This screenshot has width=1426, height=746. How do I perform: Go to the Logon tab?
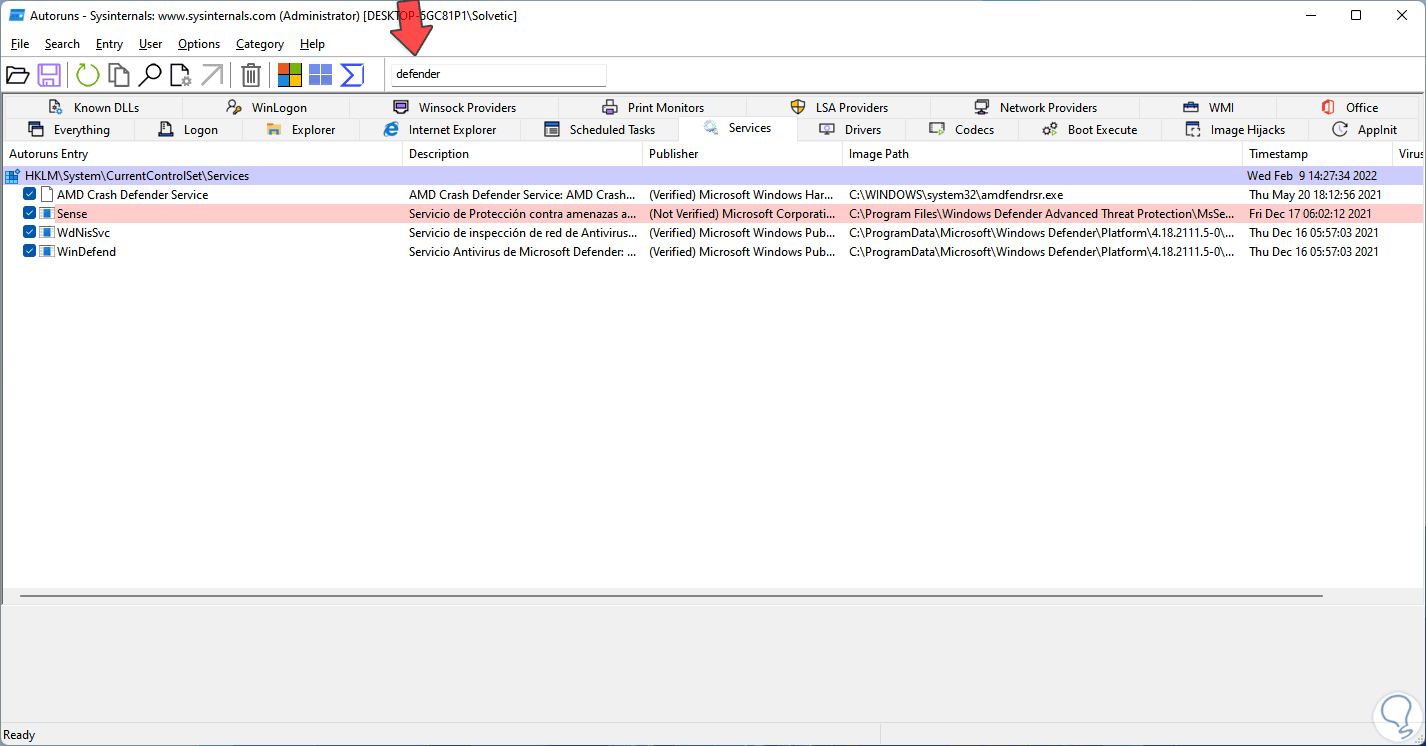pos(187,129)
